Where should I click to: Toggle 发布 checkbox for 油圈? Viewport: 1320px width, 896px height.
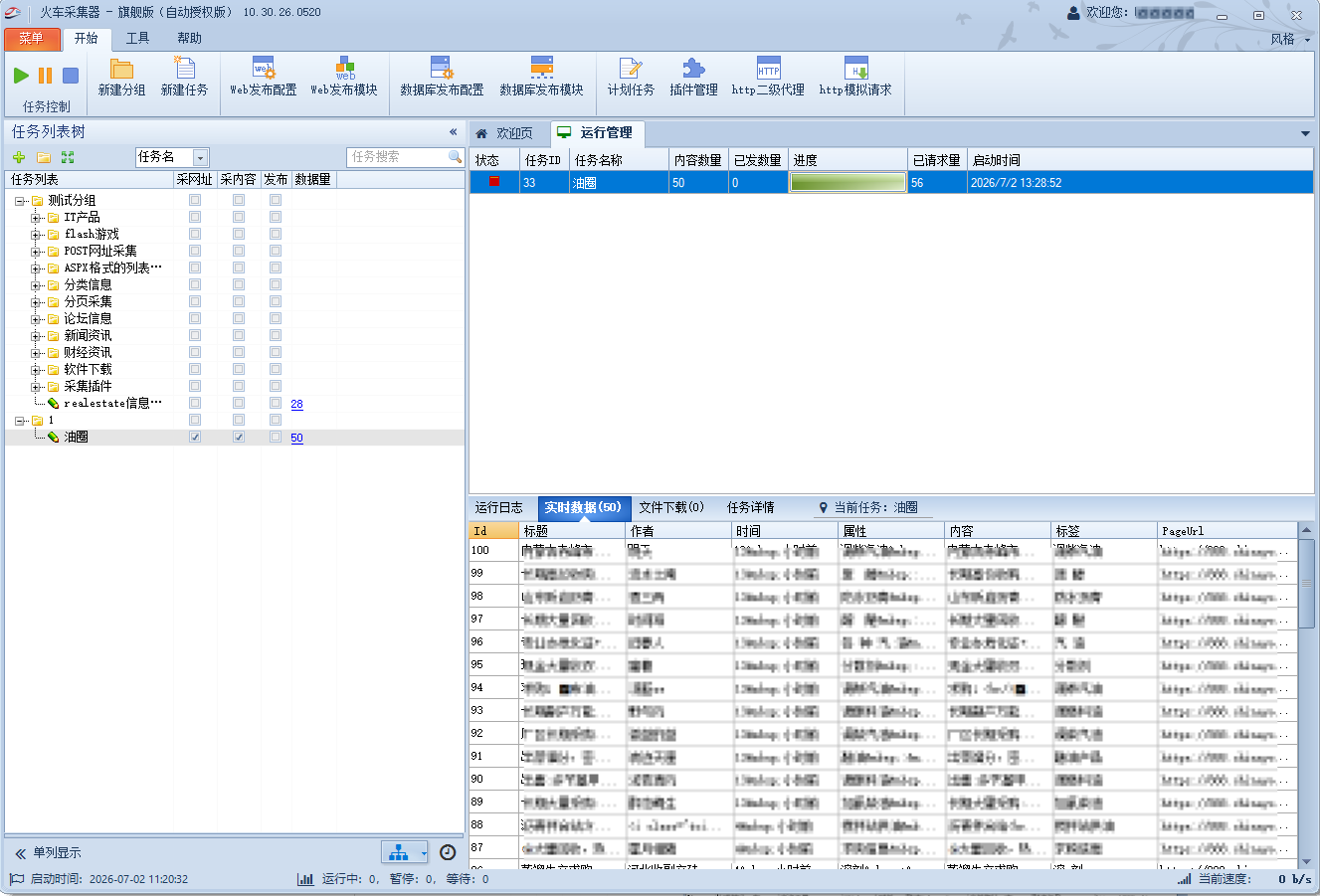[x=276, y=437]
